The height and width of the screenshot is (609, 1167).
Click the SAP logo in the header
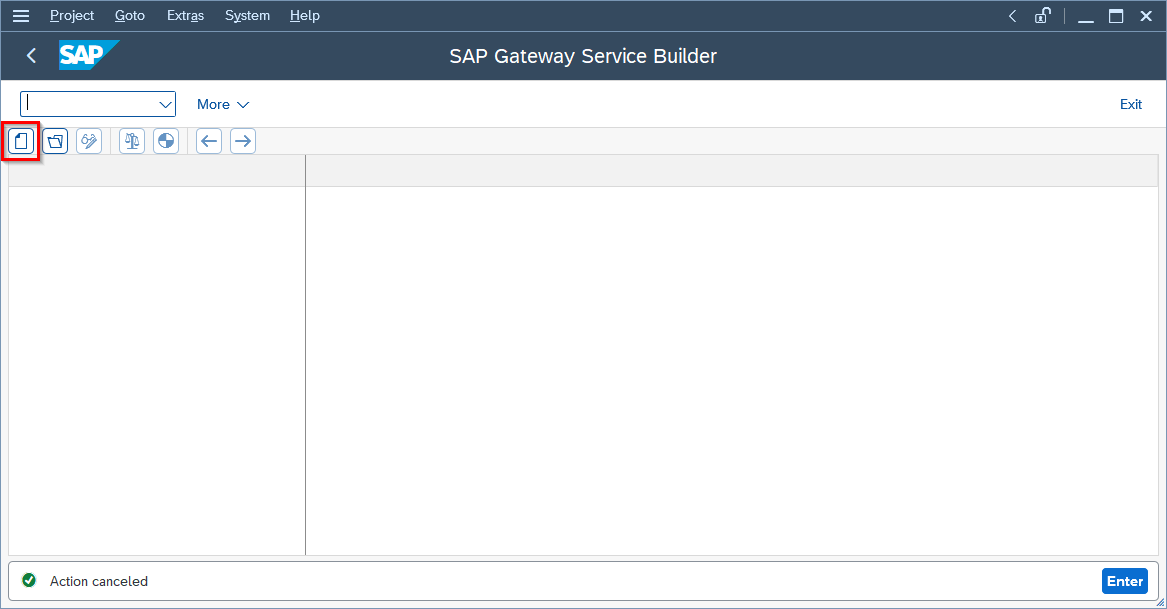pos(88,56)
